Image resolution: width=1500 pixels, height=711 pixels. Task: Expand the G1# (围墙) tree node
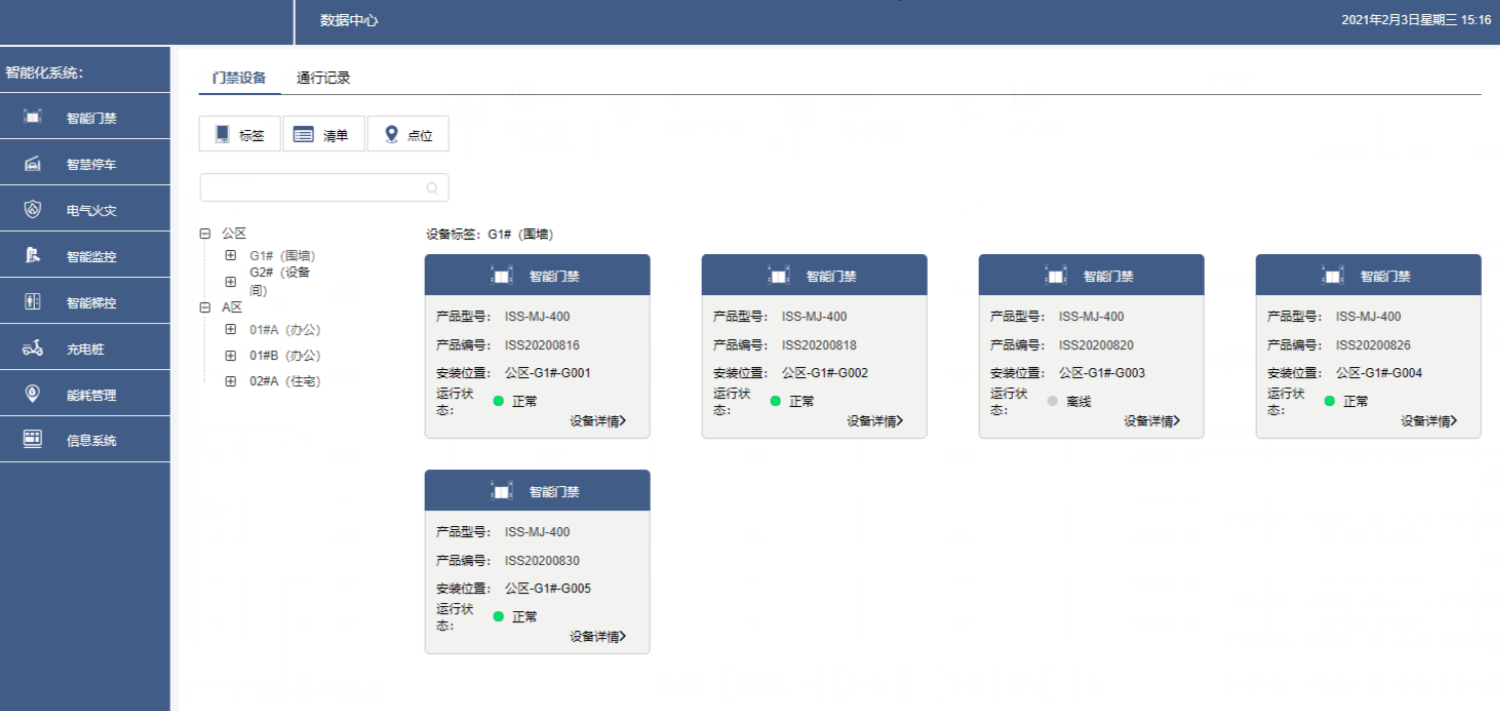[x=231, y=257]
